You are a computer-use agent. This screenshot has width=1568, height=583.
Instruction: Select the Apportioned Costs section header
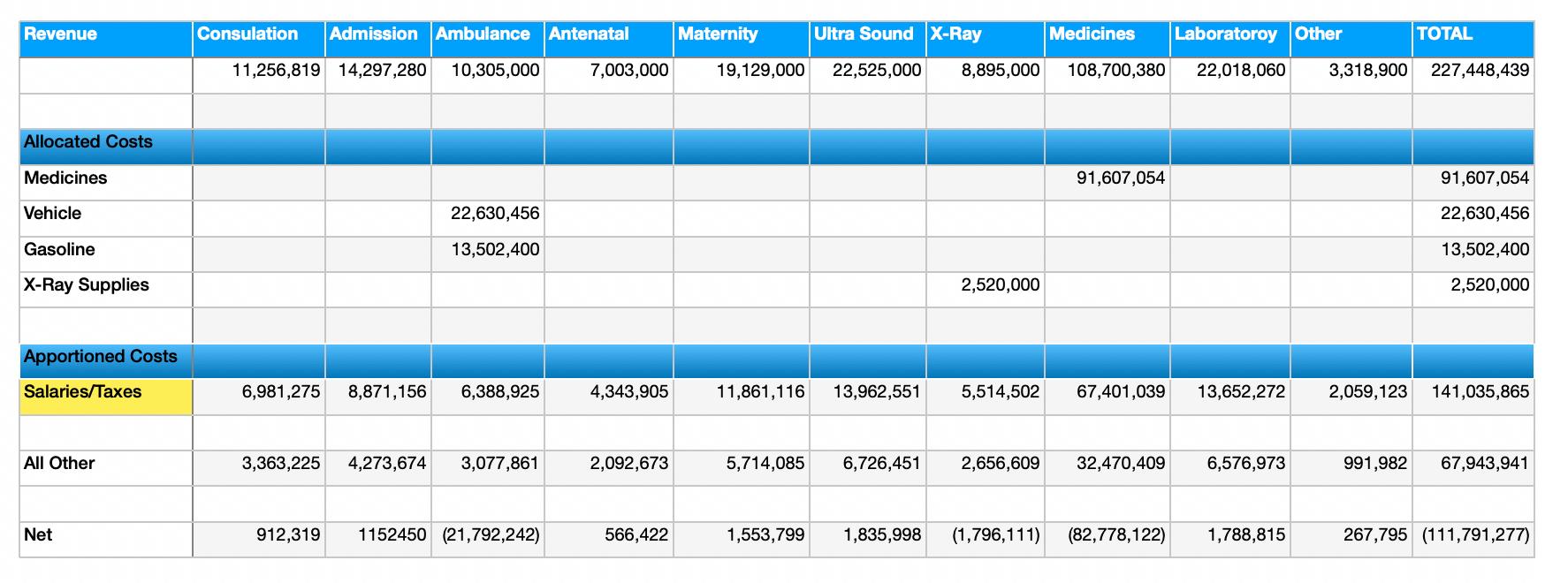[x=106, y=361]
